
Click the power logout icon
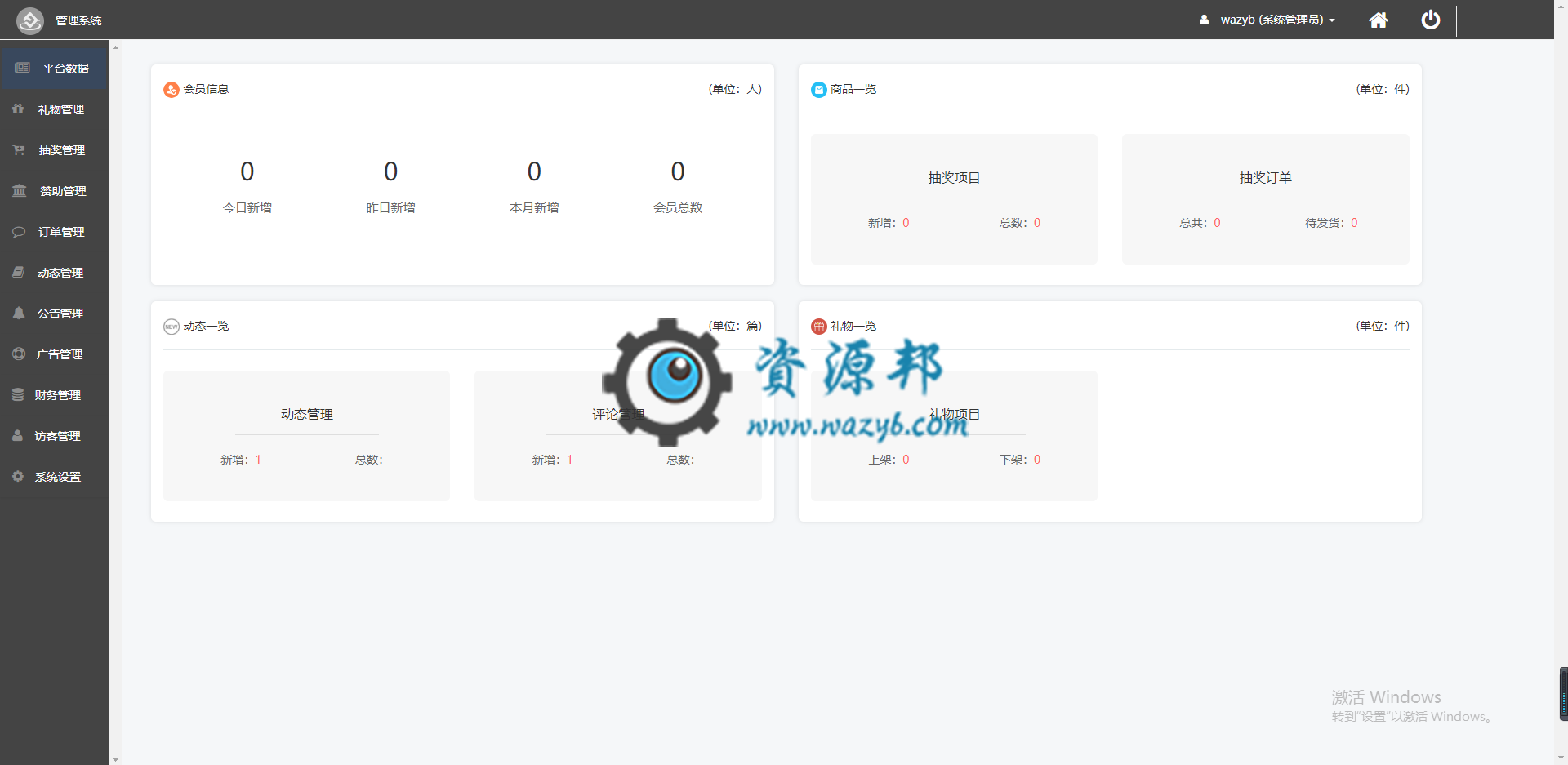coord(1431,20)
